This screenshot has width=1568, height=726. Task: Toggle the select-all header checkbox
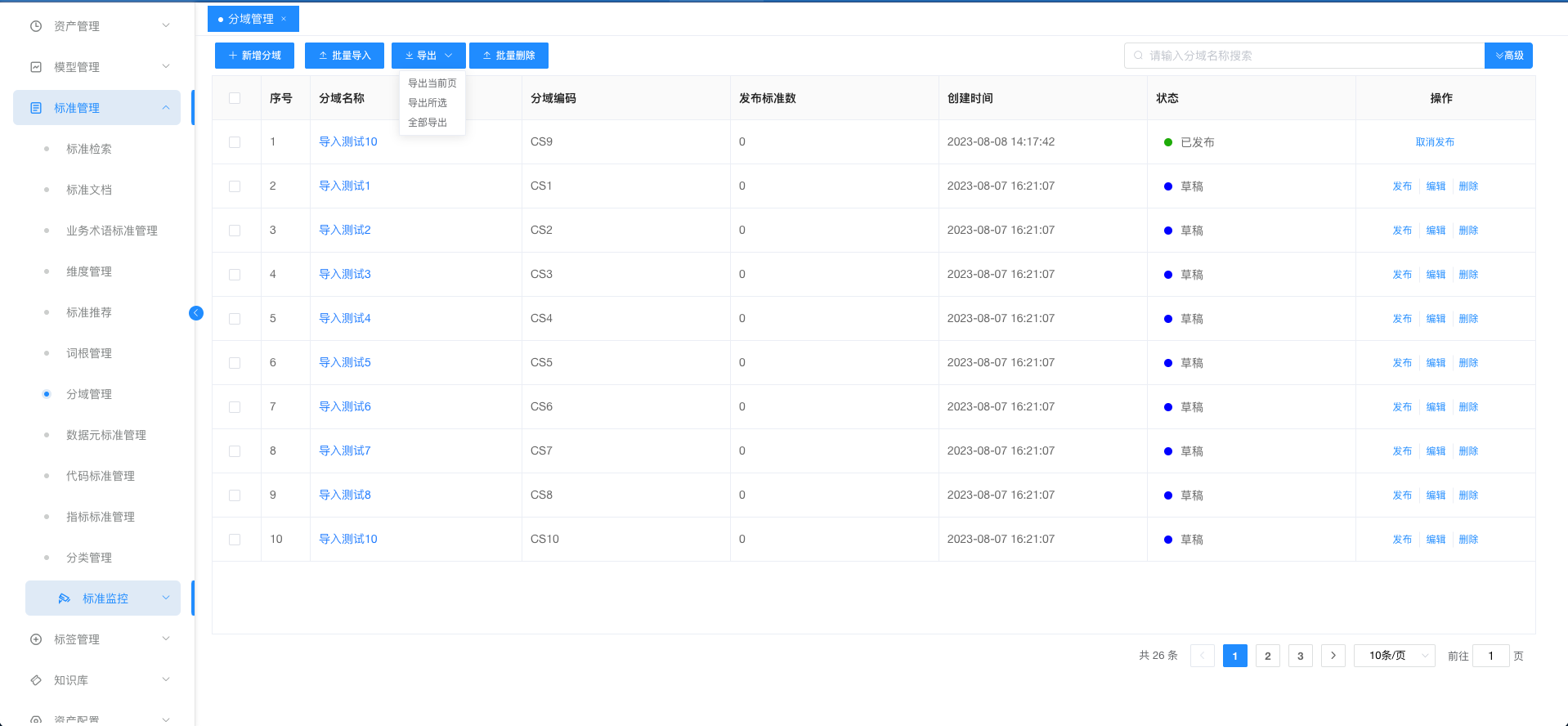(235, 98)
